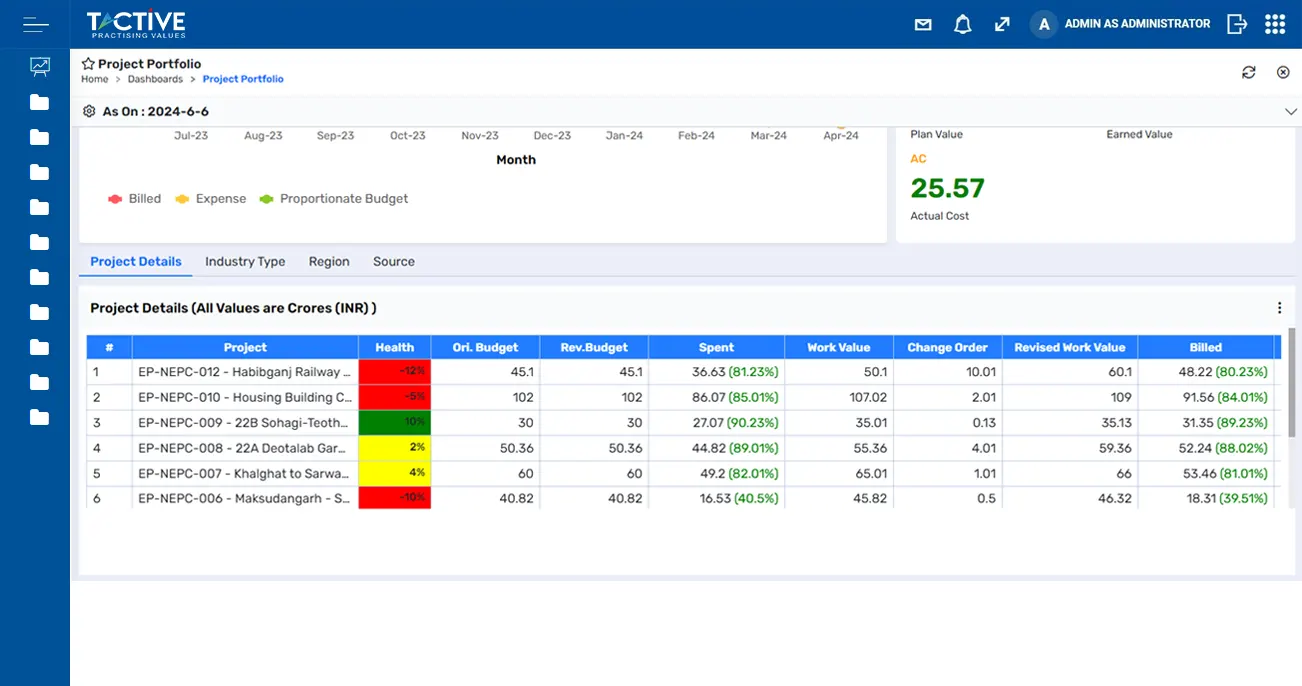Refresh the Project Portfolio dashboard

[1248, 72]
